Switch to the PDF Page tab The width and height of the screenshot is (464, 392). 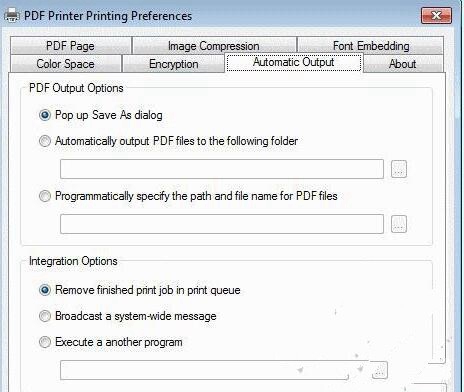coord(70,46)
